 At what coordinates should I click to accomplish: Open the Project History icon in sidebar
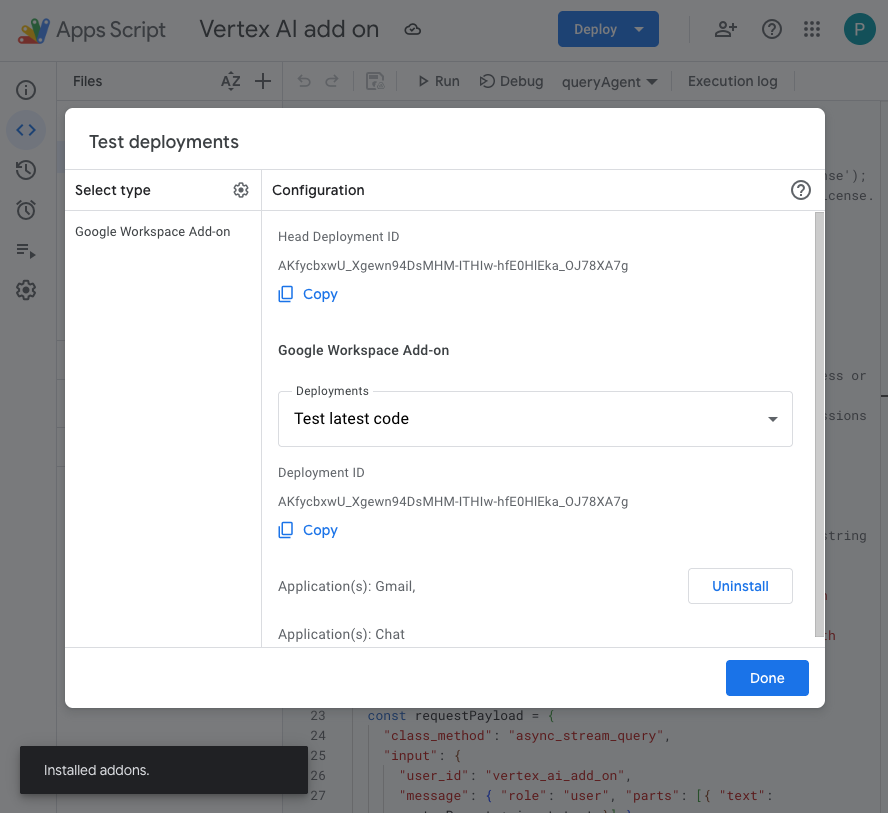point(26,170)
